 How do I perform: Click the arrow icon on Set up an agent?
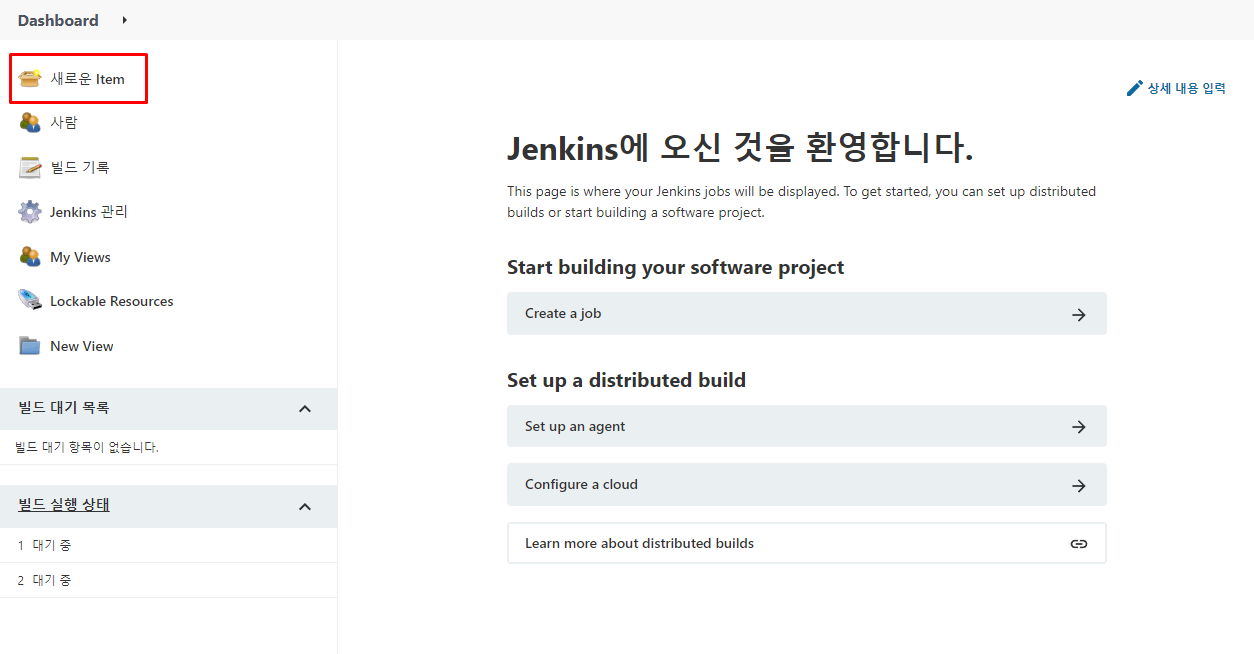[1079, 427]
